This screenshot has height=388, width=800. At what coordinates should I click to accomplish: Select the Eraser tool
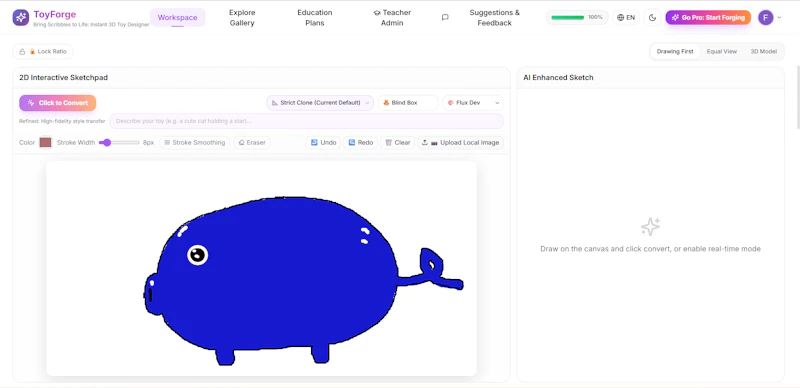(253, 142)
